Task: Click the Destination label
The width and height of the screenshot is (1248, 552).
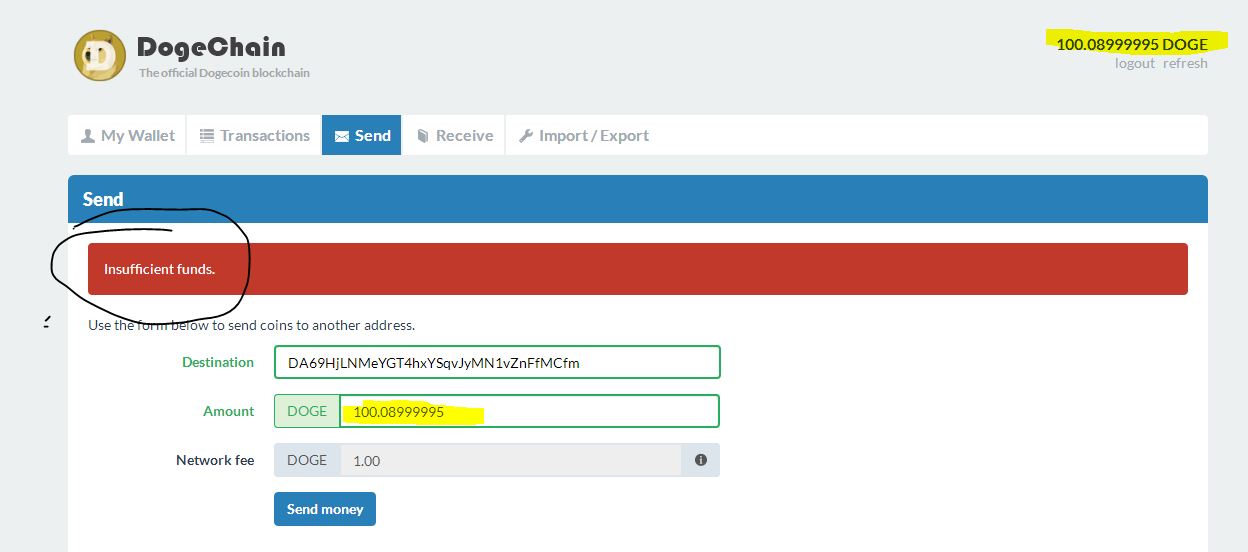Action: (218, 362)
